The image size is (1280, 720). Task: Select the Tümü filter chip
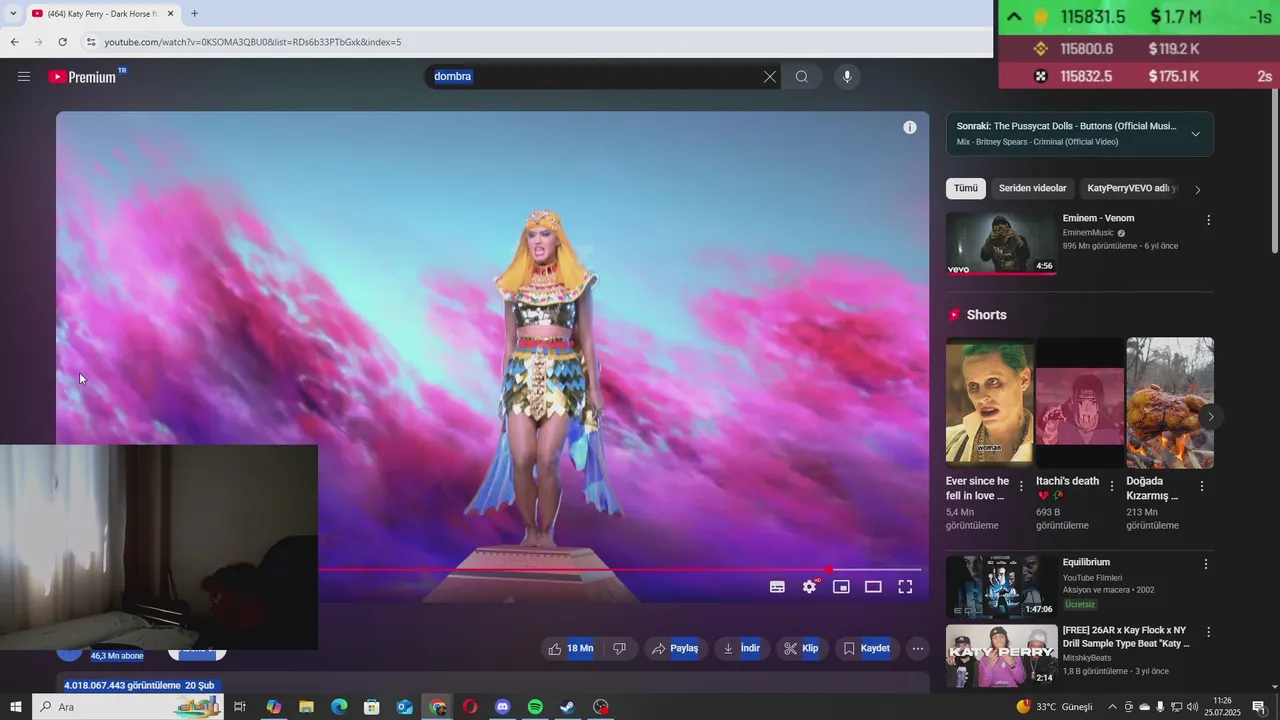[966, 189]
